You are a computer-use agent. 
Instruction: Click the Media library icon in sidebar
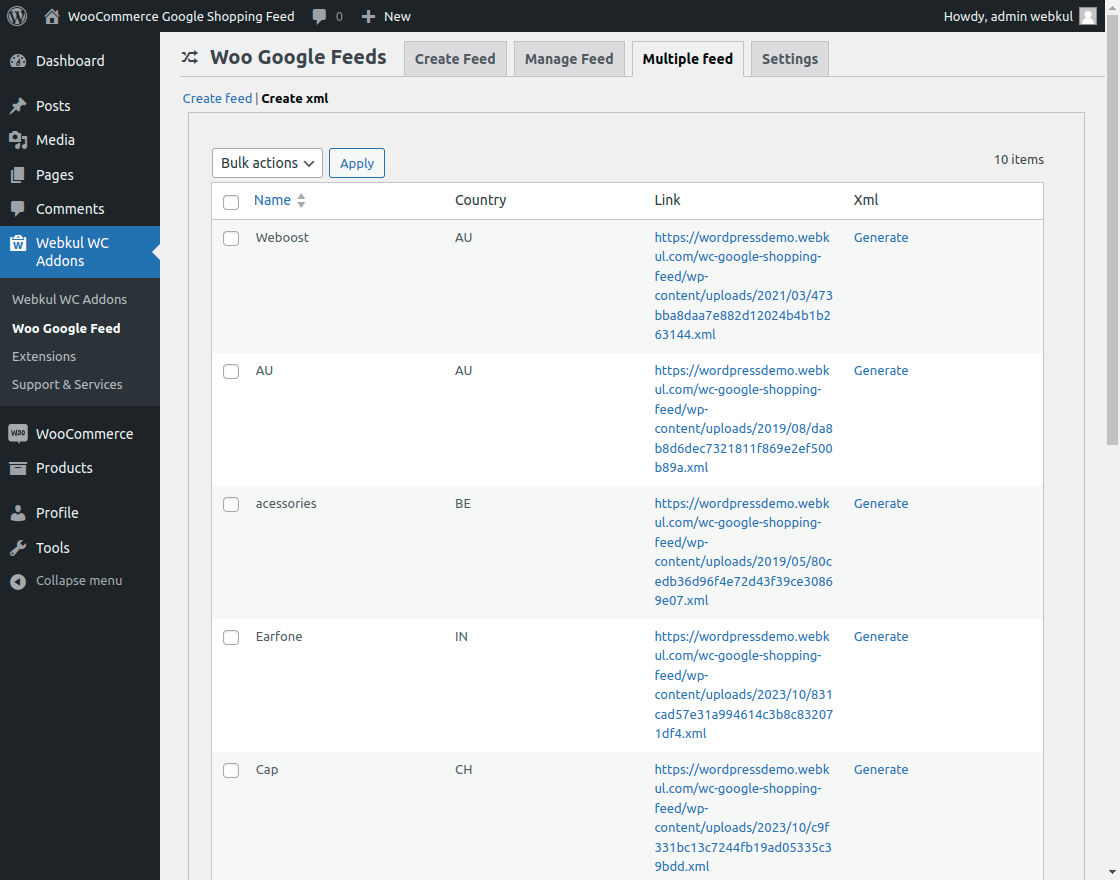tap(22, 140)
